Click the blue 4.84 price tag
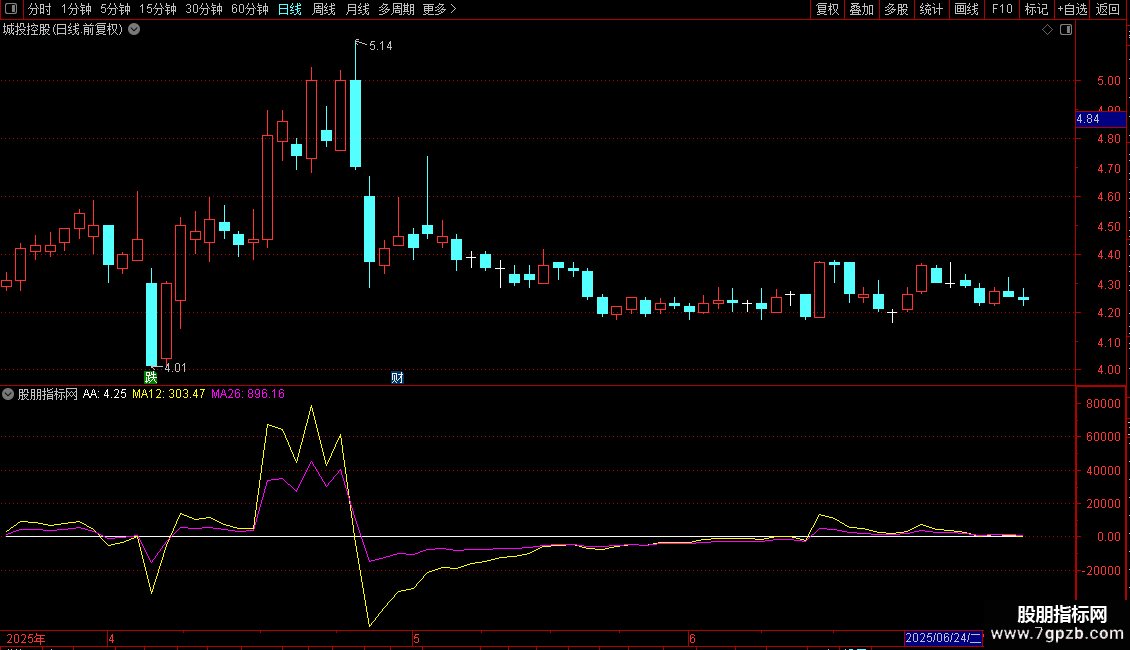This screenshot has height=650, width=1130. (1100, 120)
